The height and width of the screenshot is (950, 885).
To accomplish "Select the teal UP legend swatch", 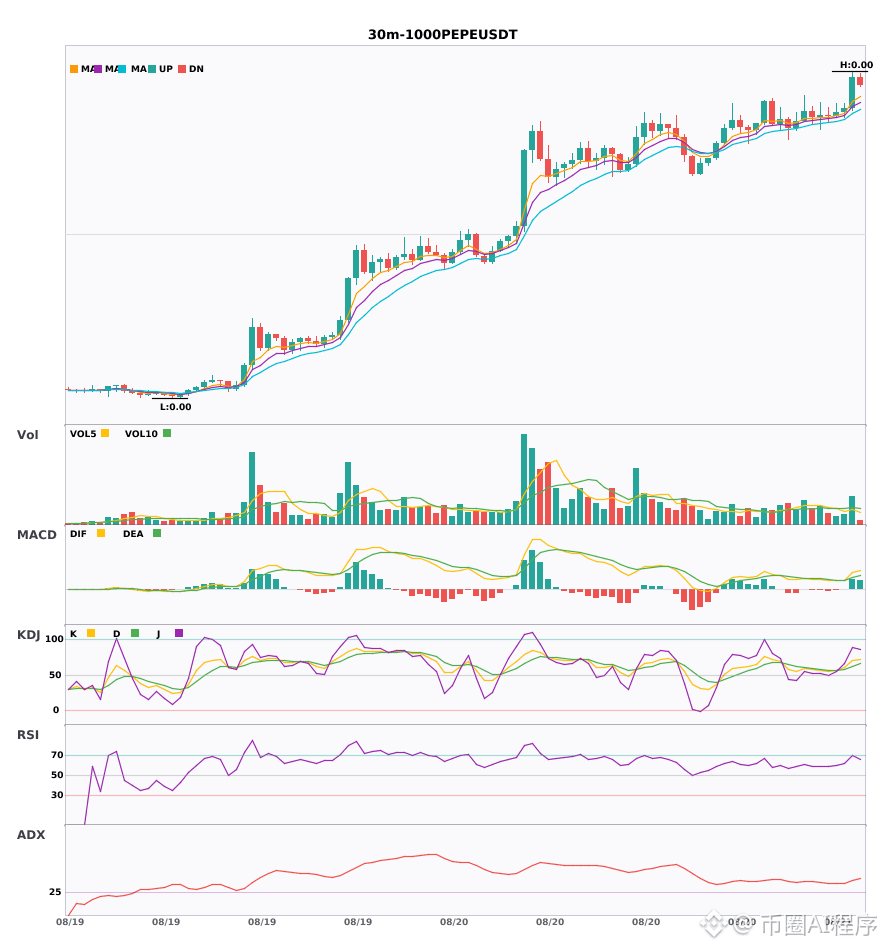I will point(152,69).
